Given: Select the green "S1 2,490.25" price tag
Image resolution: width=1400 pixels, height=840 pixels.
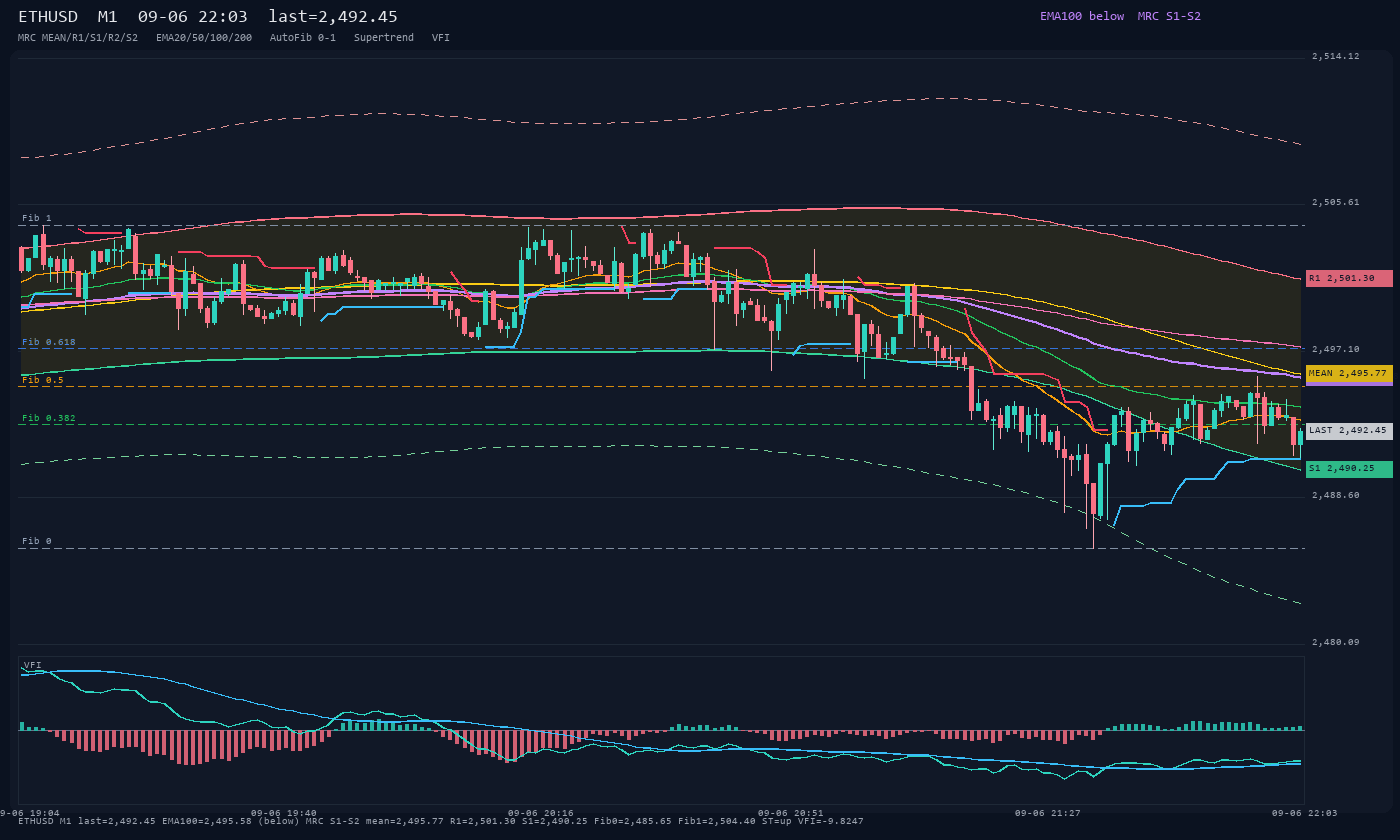Looking at the screenshot, I should coord(1349,468).
